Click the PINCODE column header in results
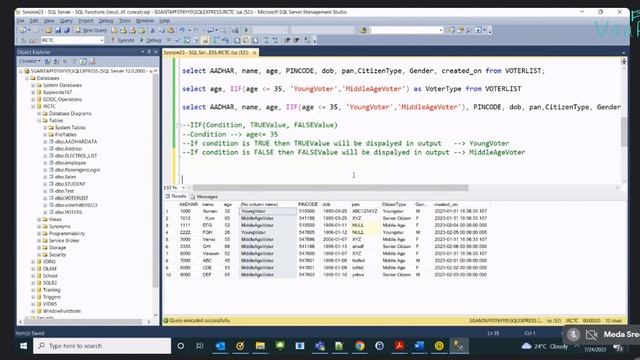 pyautogui.click(x=308, y=204)
